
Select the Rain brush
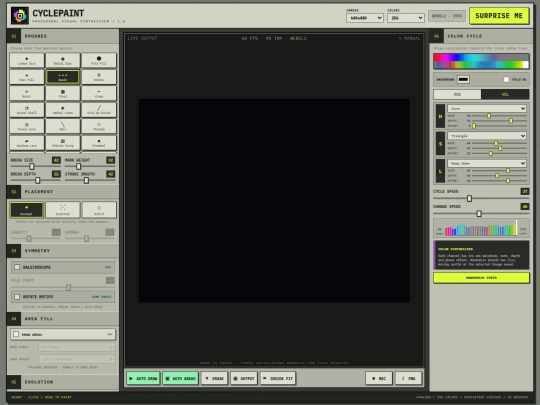(63, 126)
